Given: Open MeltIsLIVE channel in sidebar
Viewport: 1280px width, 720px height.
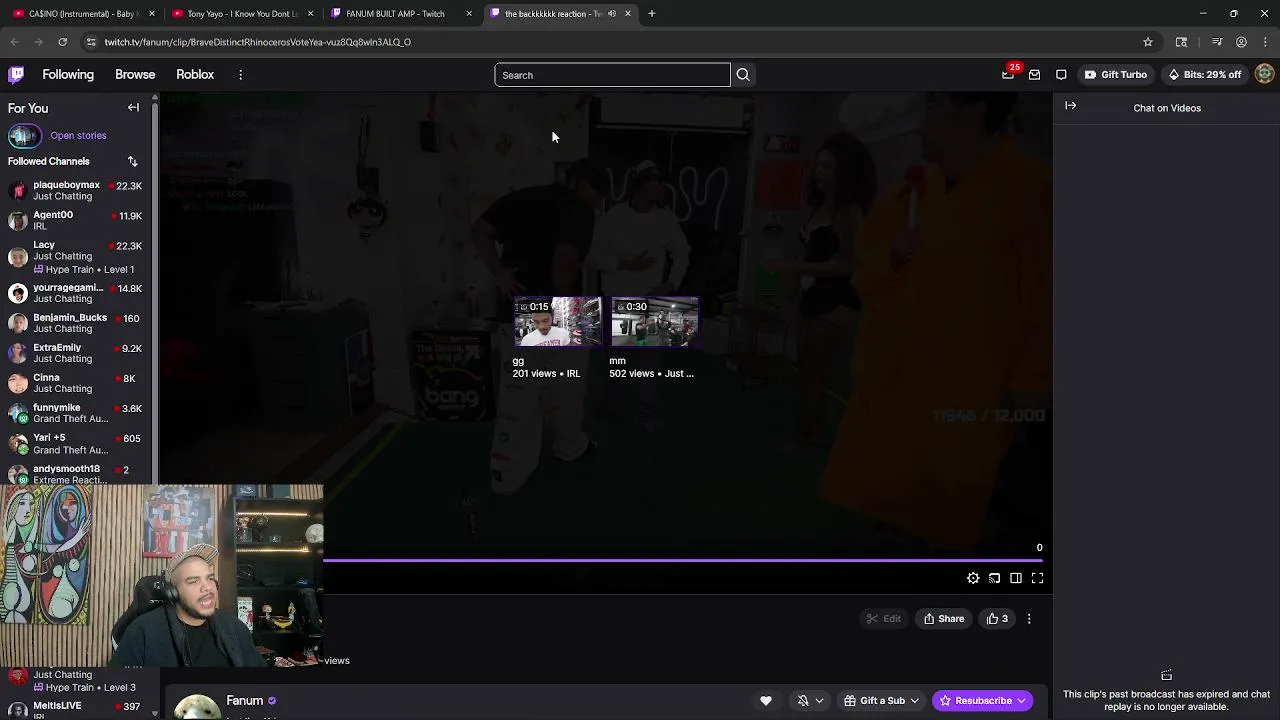Looking at the screenshot, I should 75,709.
